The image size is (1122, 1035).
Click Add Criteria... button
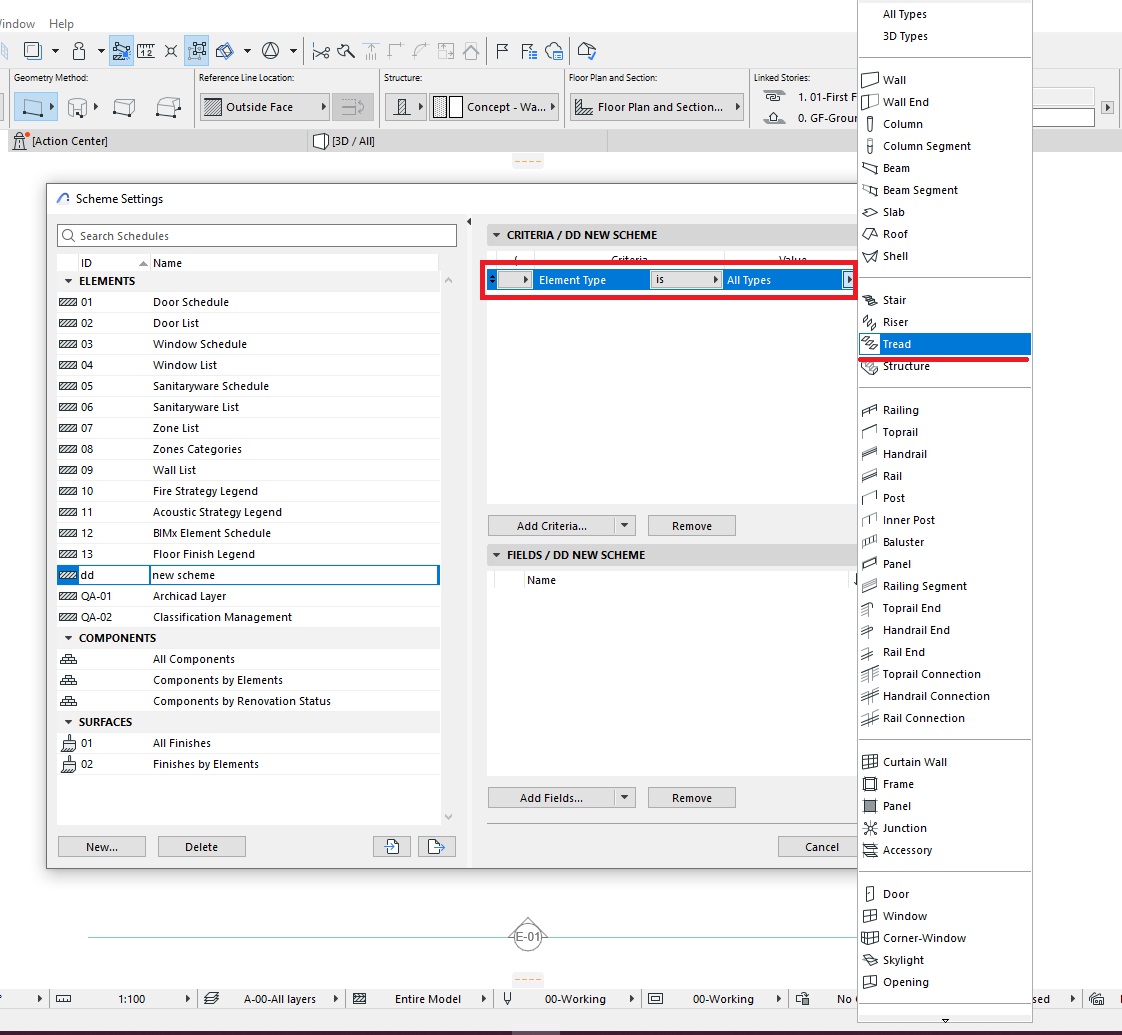(551, 525)
